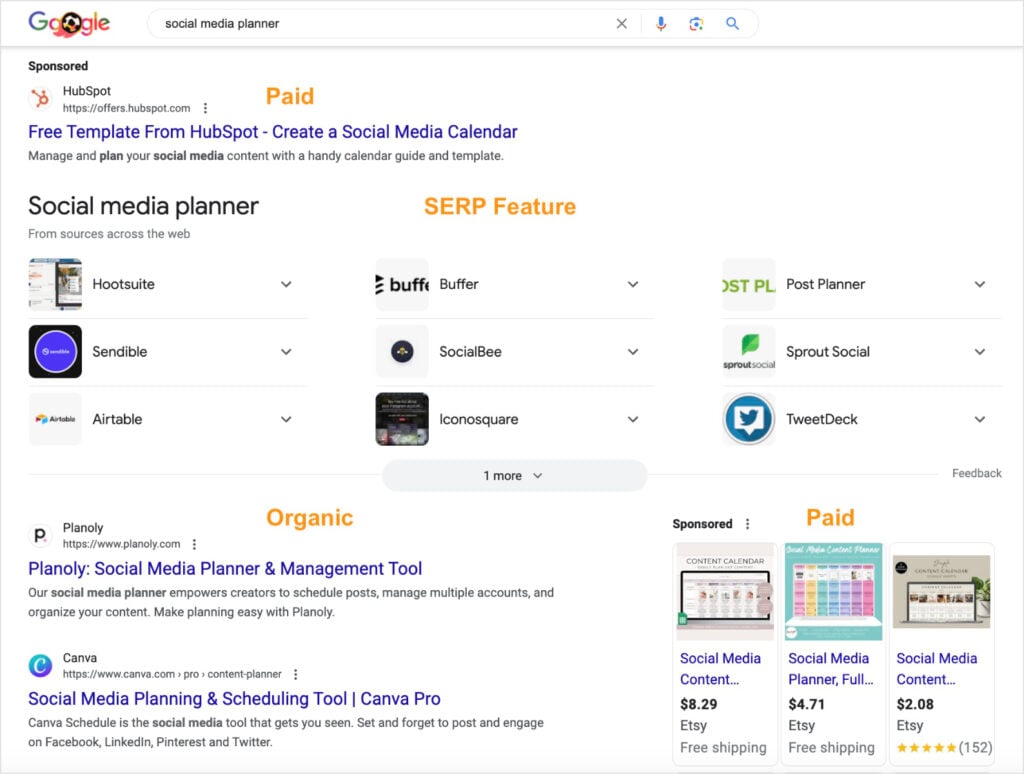This screenshot has height=774, width=1024.
Task: Click the Google Lens camera icon
Action: (697, 23)
